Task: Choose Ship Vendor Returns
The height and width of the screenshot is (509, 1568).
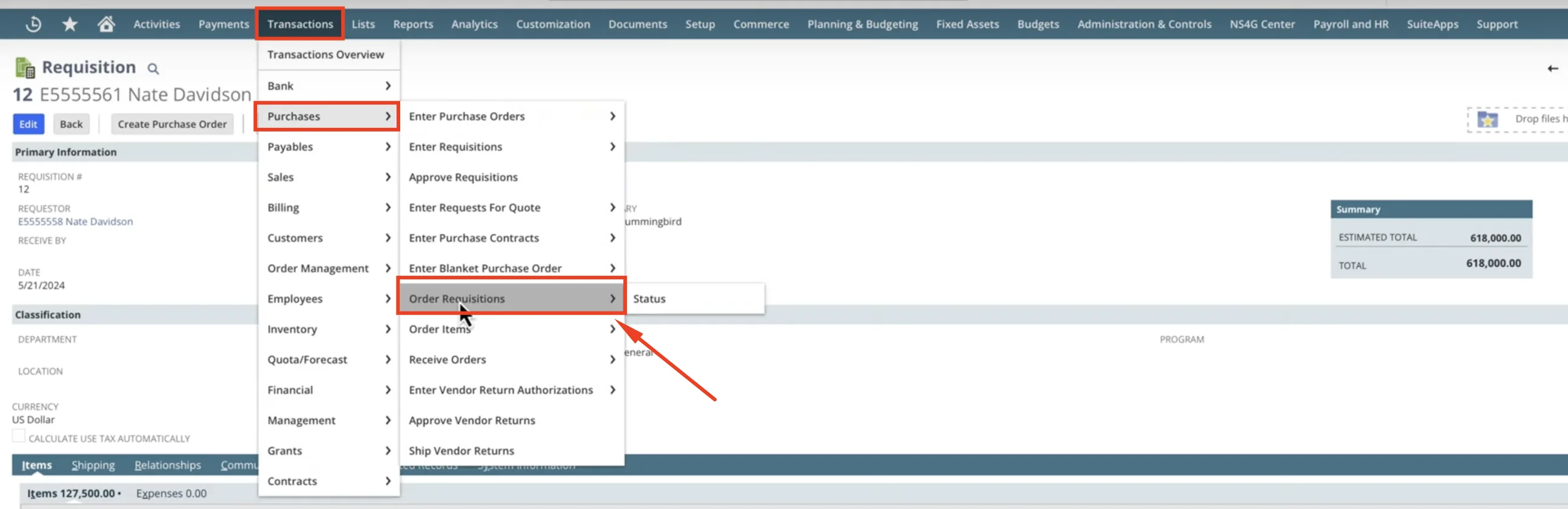Action: click(x=511, y=451)
